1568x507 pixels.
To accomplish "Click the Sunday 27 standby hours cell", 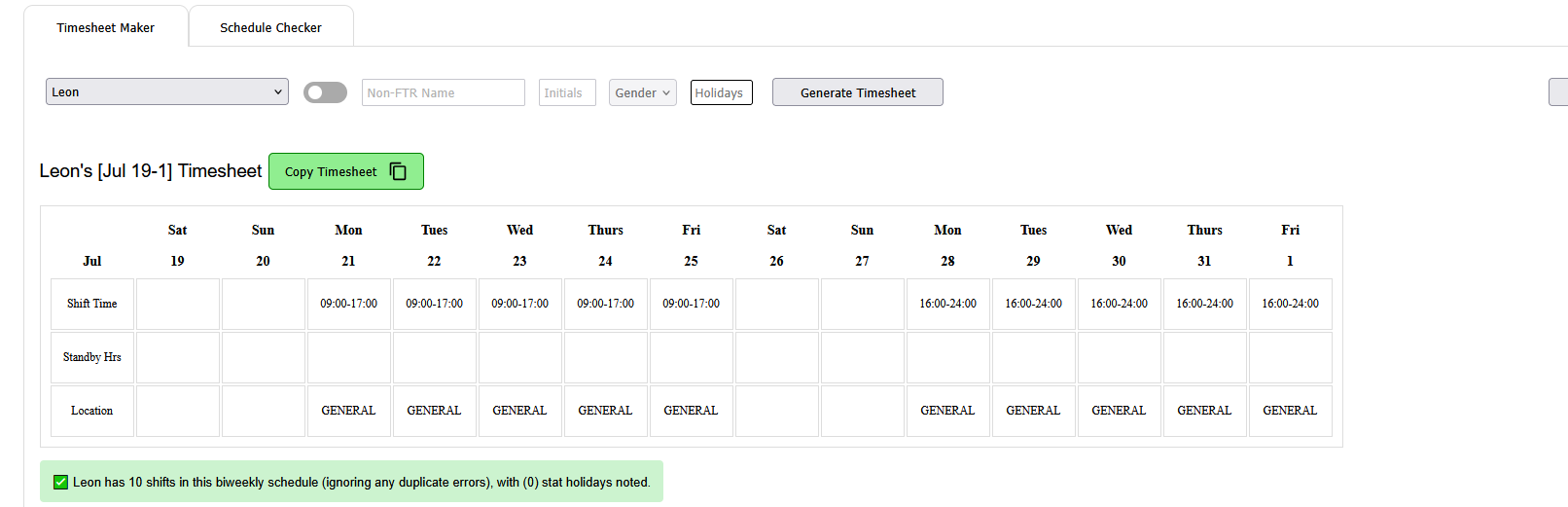I will coord(862,357).
